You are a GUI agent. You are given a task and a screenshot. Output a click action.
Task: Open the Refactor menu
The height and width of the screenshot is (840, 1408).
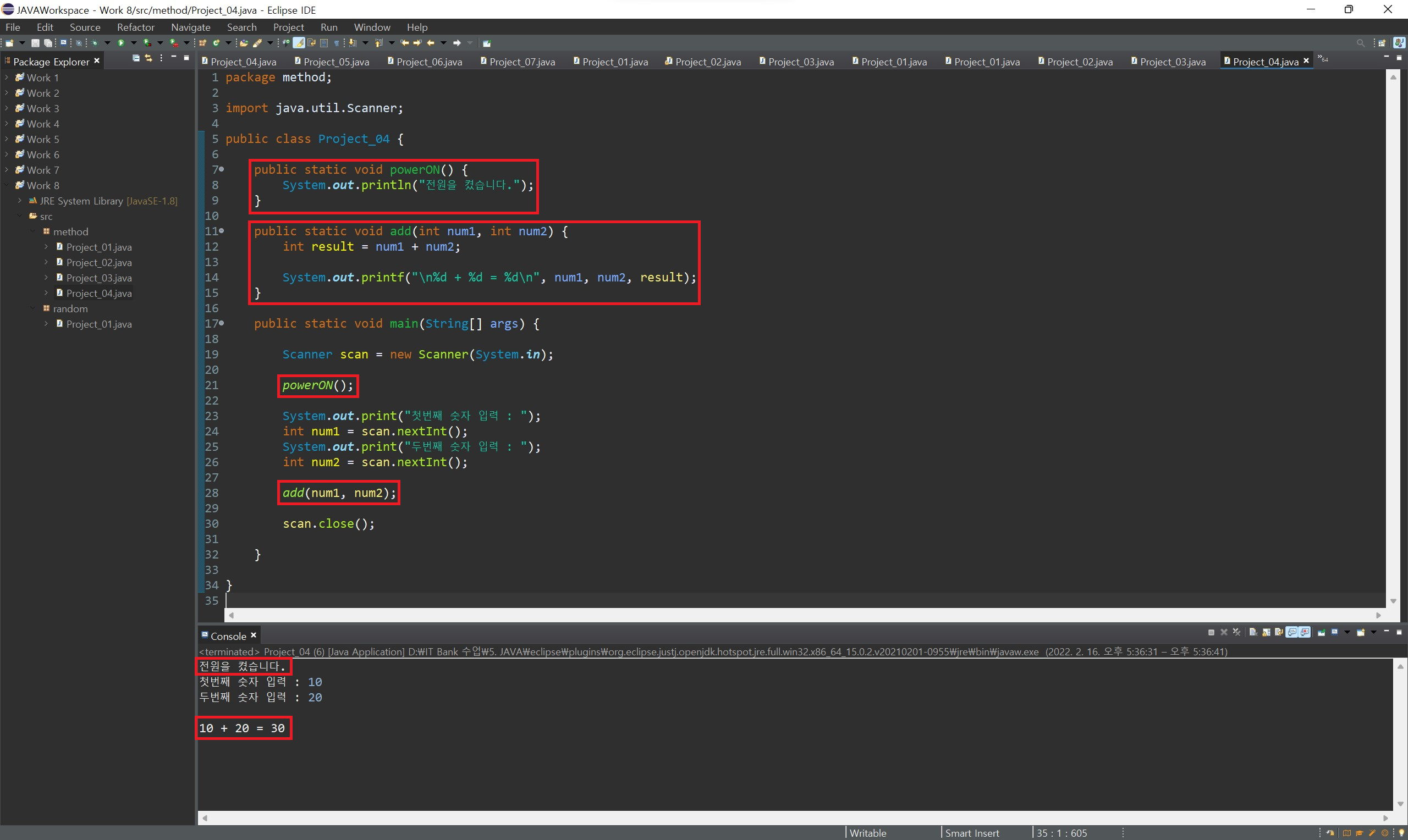135,27
